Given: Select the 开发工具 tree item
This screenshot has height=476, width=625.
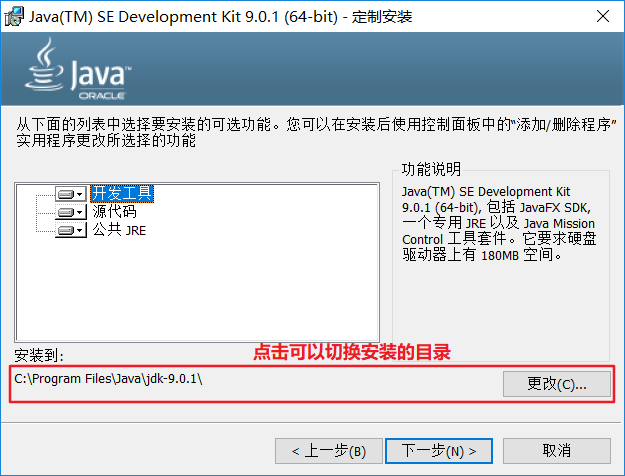Looking at the screenshot, I should click(122, 194).
